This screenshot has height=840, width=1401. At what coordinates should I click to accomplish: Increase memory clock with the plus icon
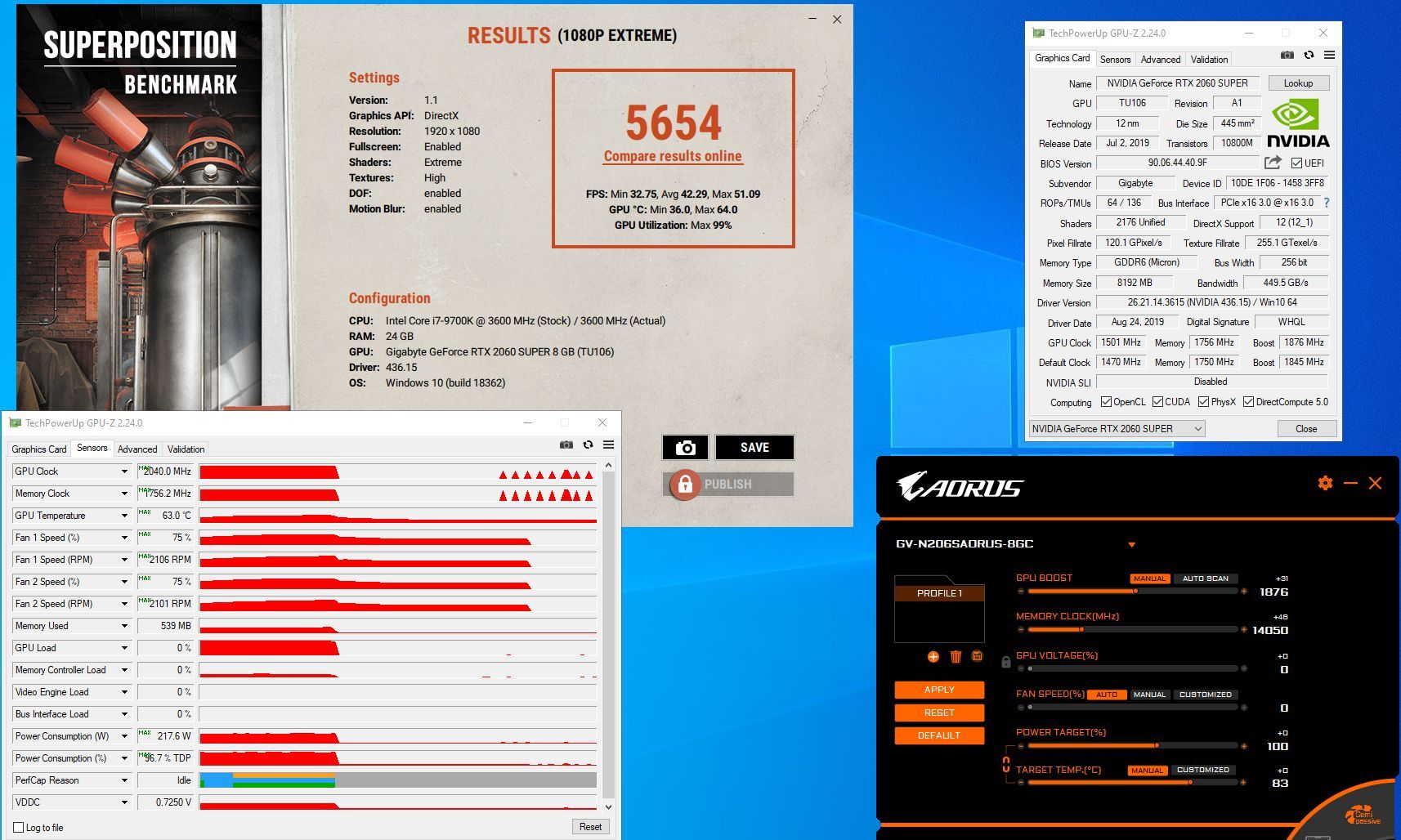[x=1244, y=629]
